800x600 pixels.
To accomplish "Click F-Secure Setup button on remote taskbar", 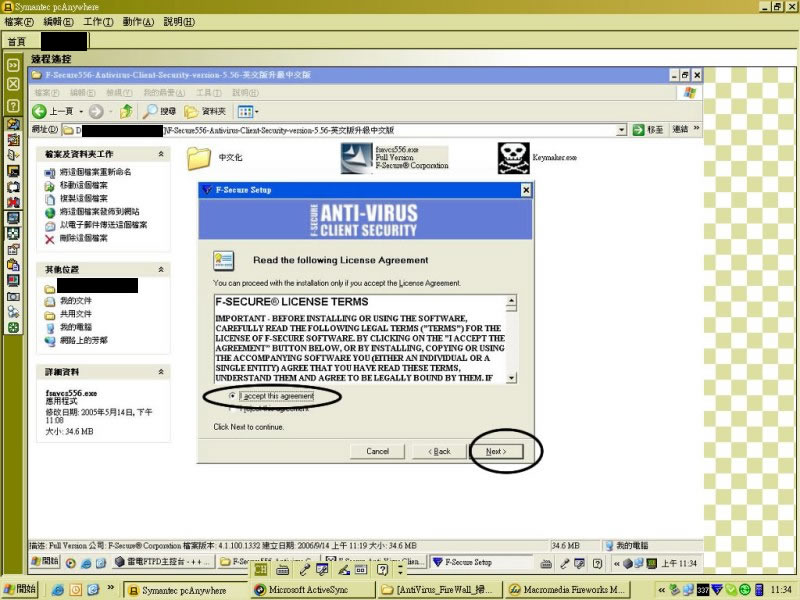I will click(x=481, y=562).
